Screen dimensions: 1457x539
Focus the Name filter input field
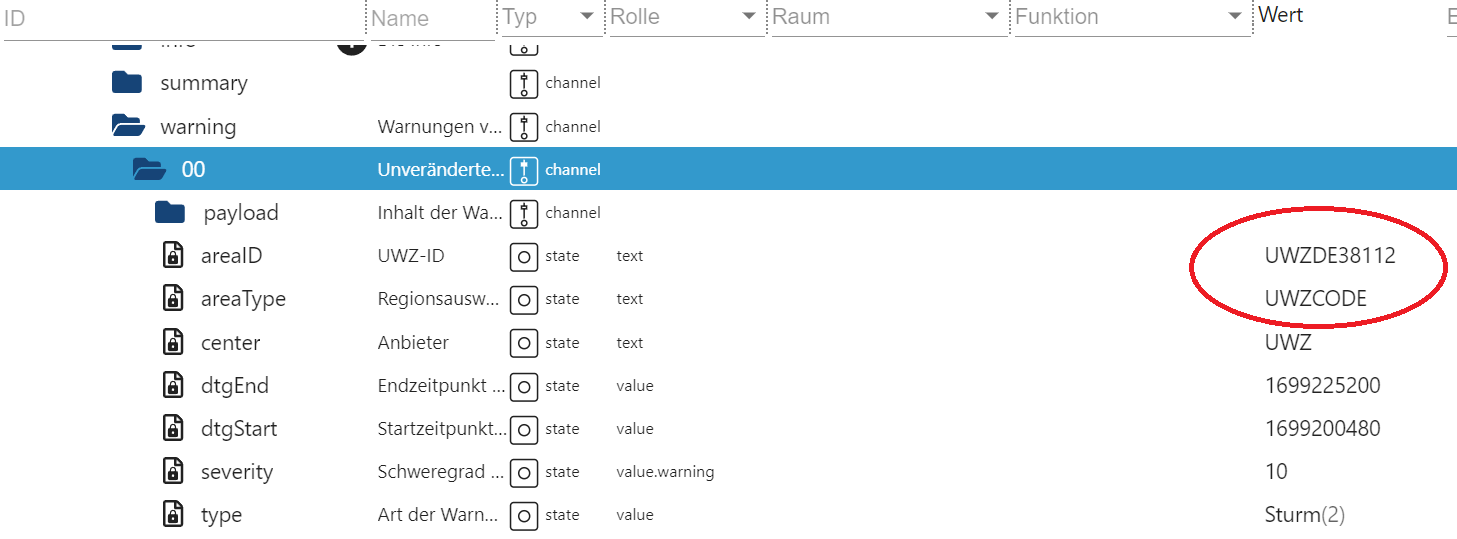pyautogui.click(x=430, y=18)
